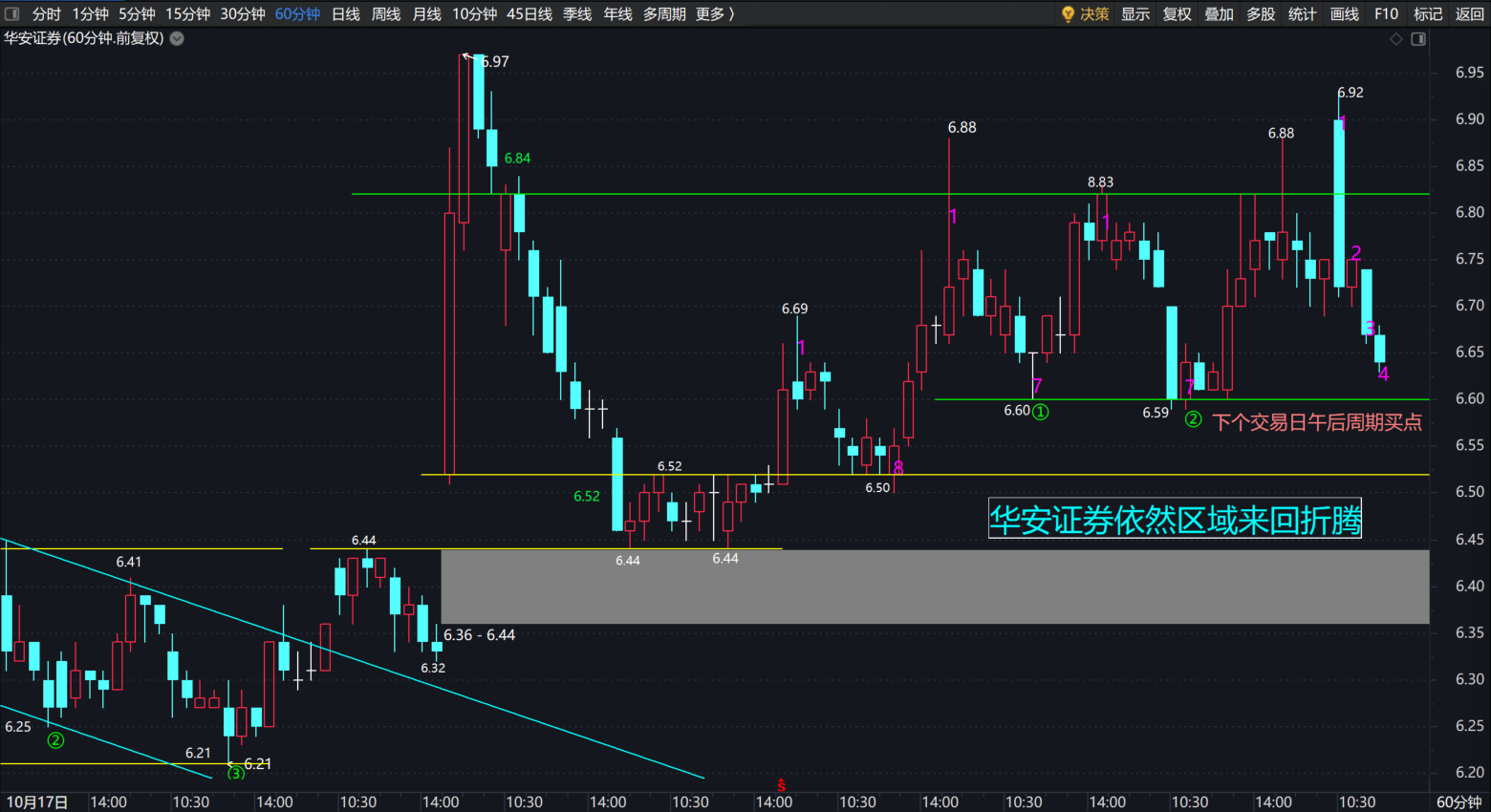The image size is (1491, 812).
Task: Open 多周期 multi-period view
Action: click(664, 13)
